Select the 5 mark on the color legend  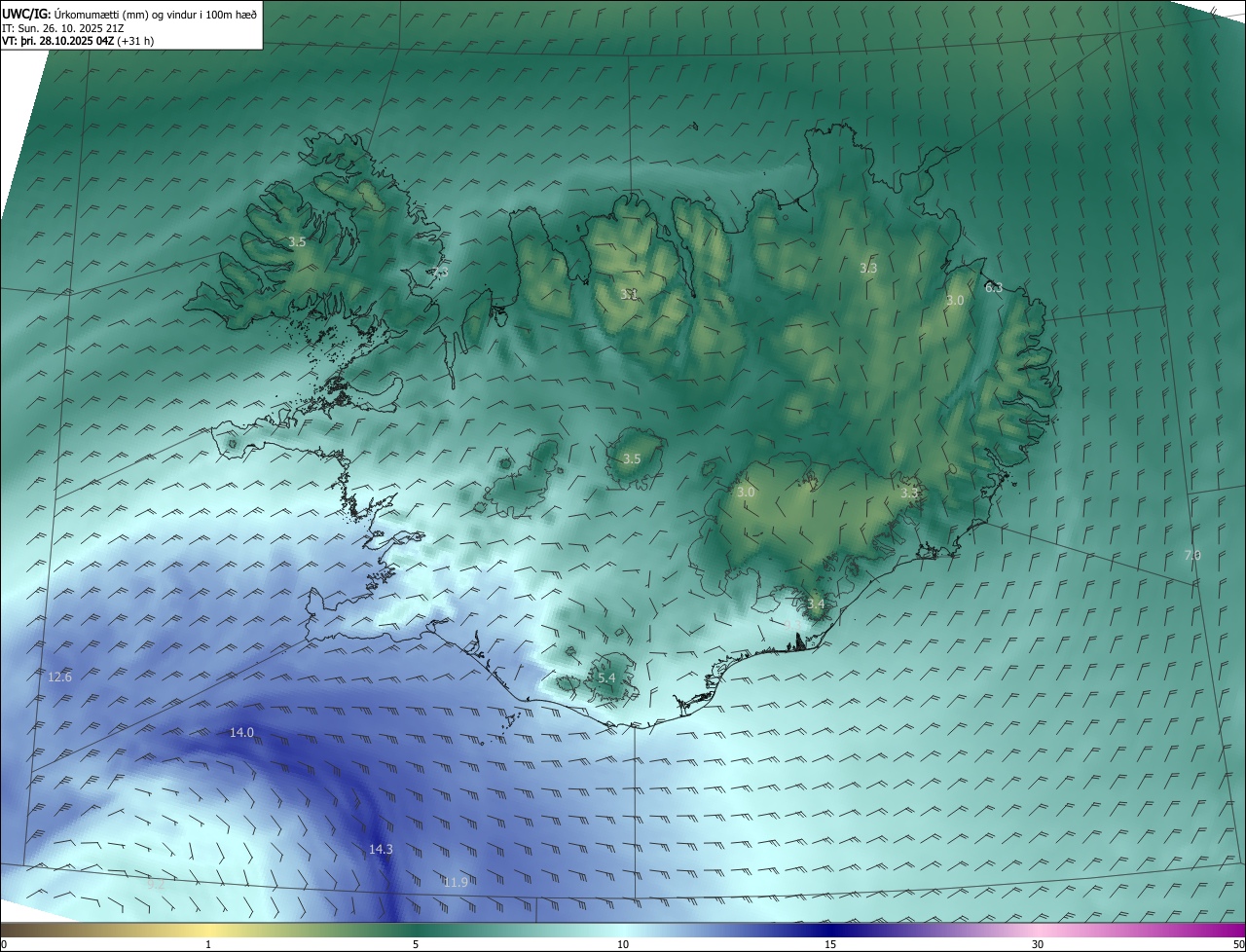pyautogui.click(x=416, y=944)
